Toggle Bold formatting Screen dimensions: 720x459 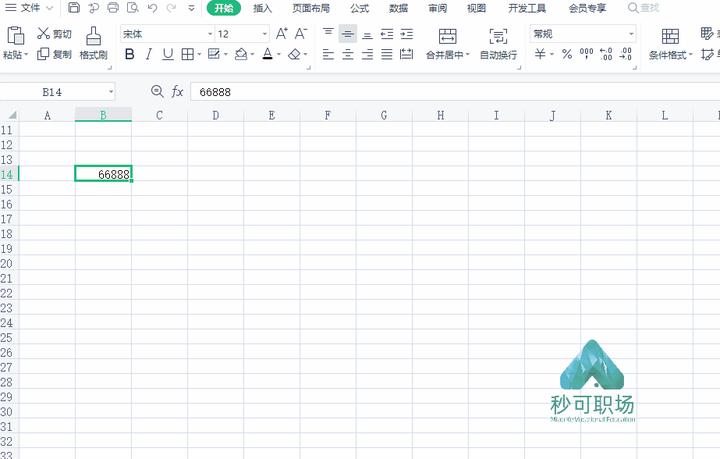coord(129,55)
